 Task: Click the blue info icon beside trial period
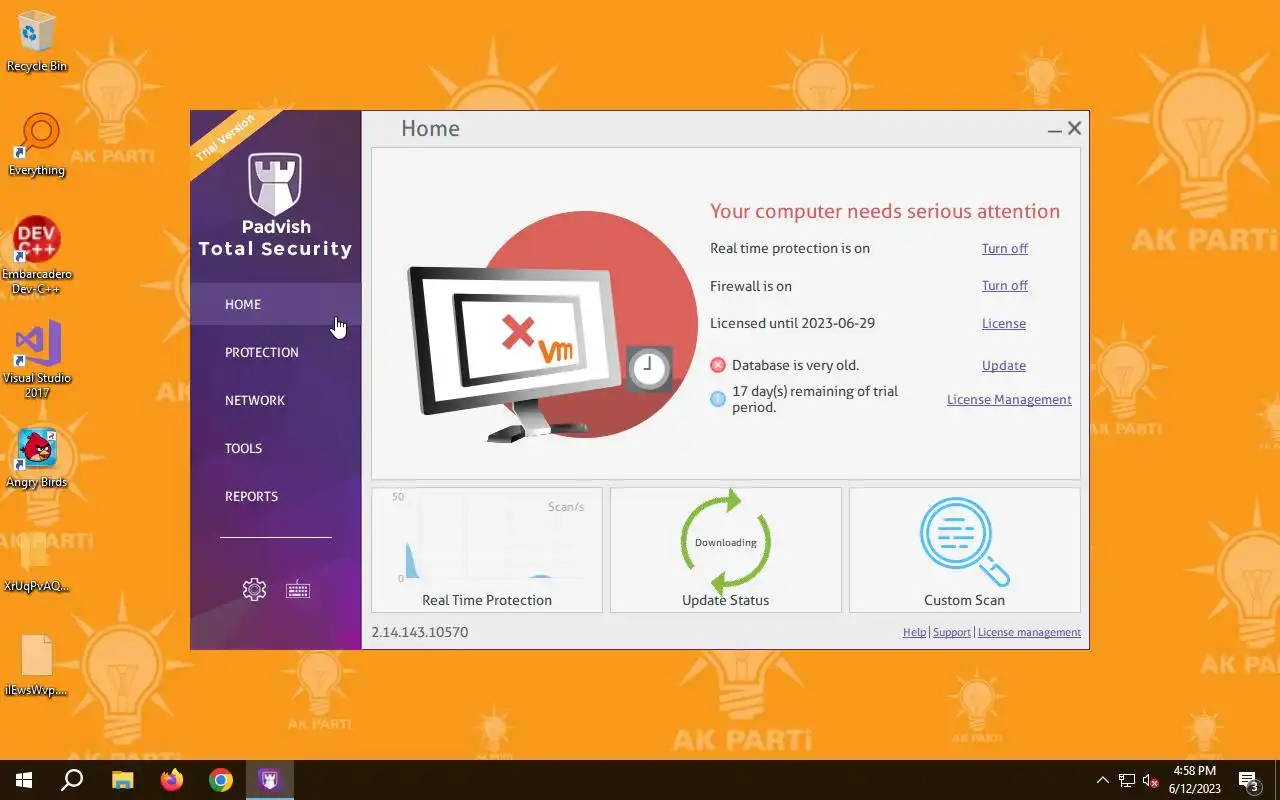pyautogui.click(x=718, y=399)
